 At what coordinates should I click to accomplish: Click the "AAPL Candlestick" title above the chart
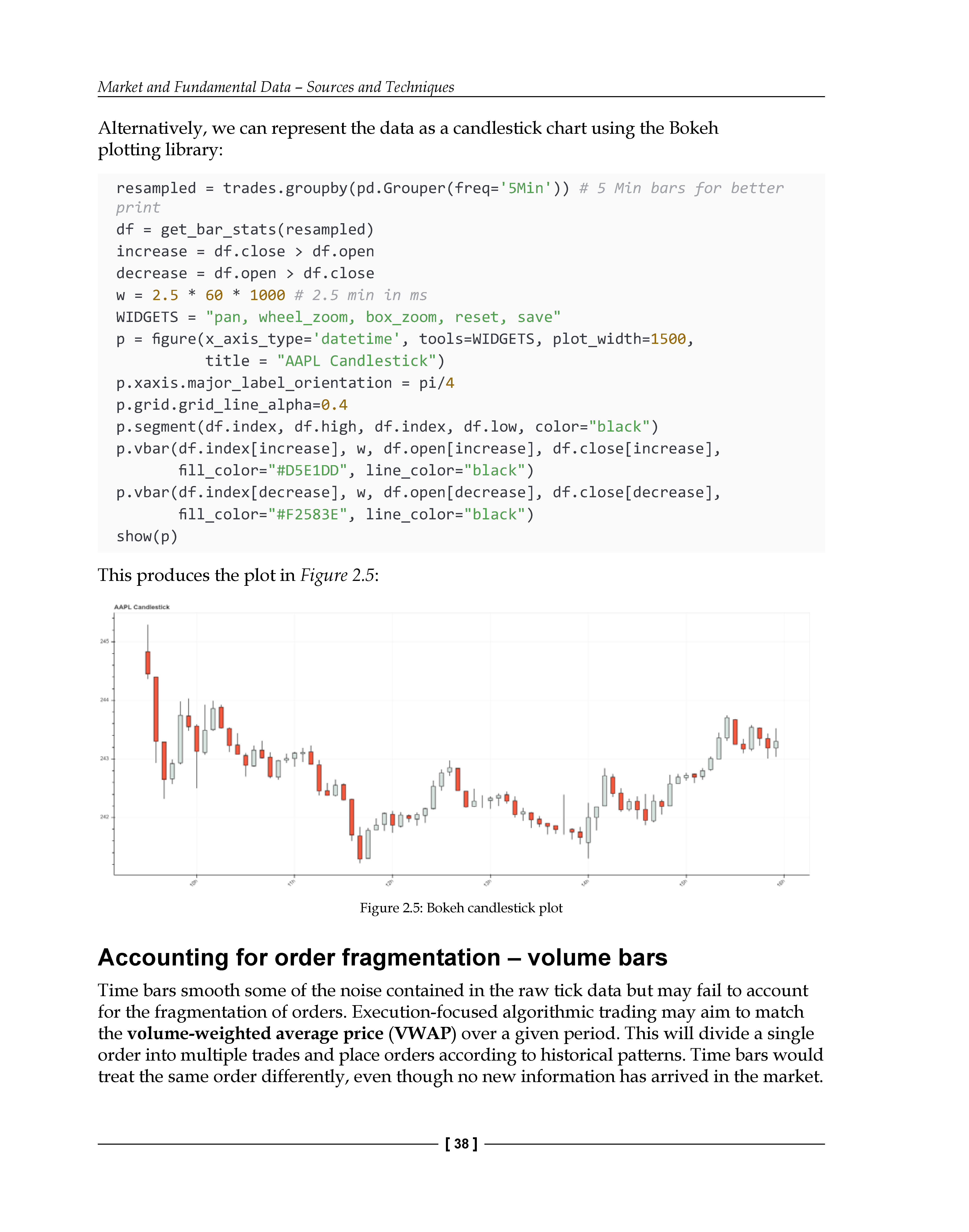[x=142, y=607]
